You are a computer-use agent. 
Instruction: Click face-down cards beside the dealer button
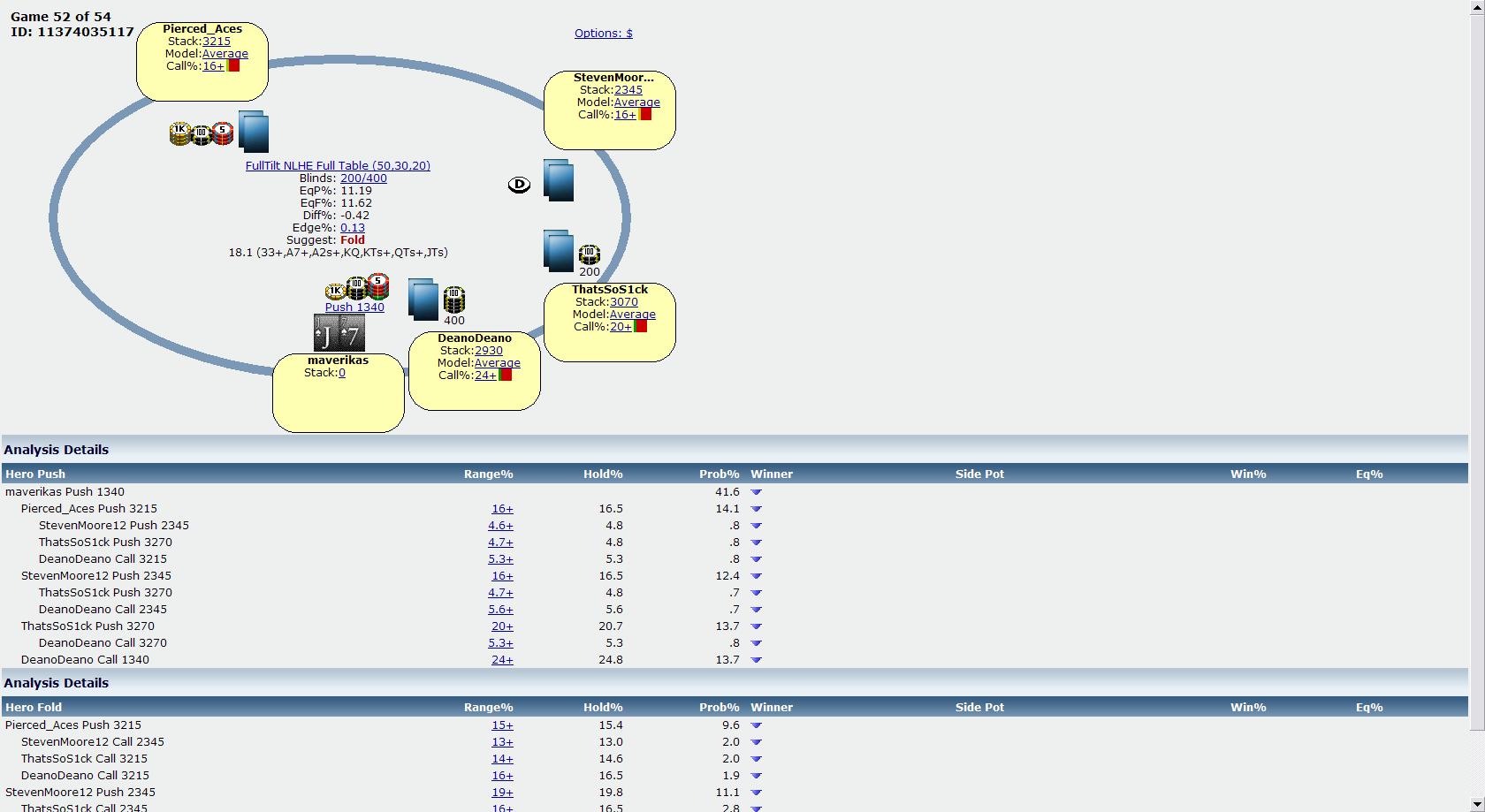click(x=558, y=180)
